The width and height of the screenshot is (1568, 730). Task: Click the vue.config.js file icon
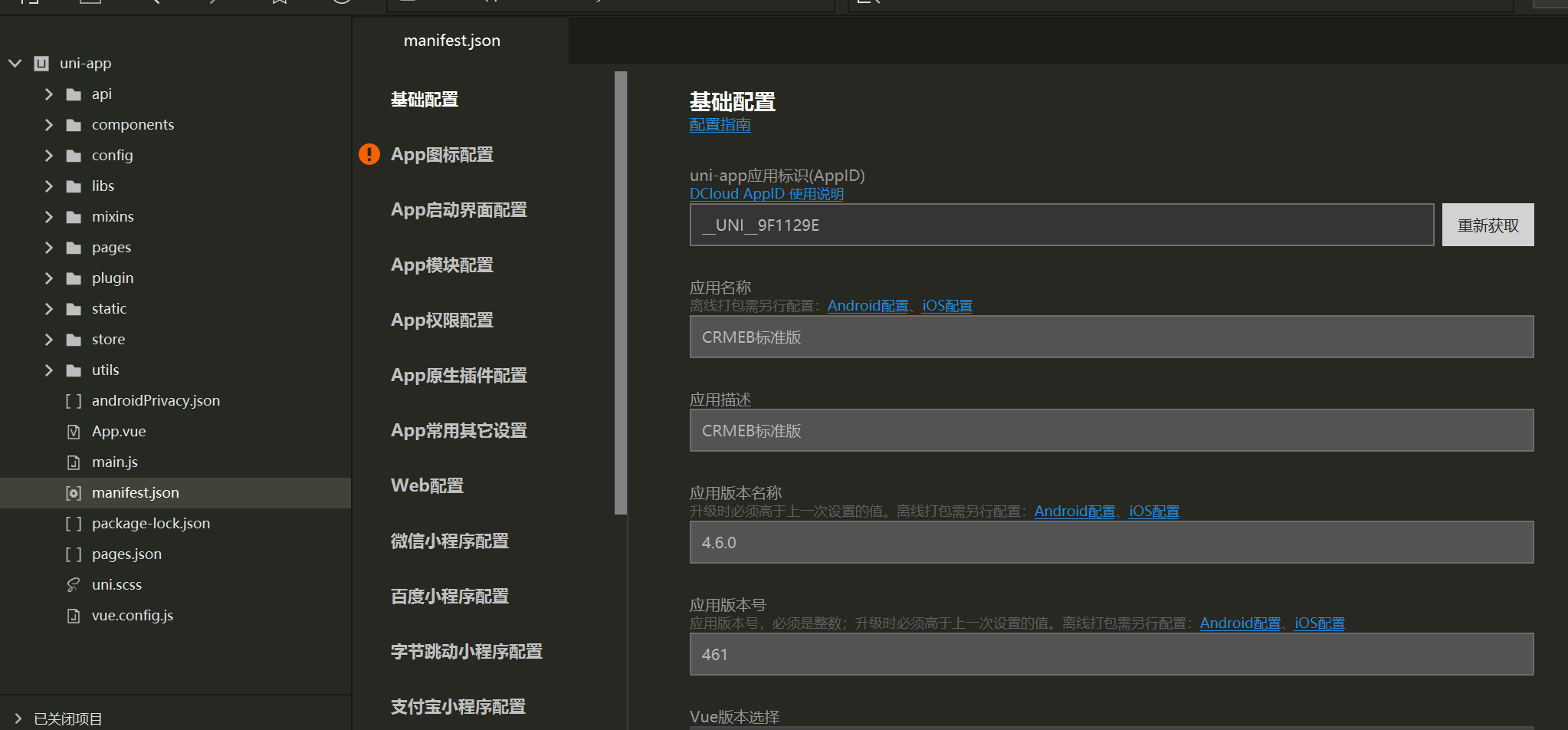click(x=74, y=615)
